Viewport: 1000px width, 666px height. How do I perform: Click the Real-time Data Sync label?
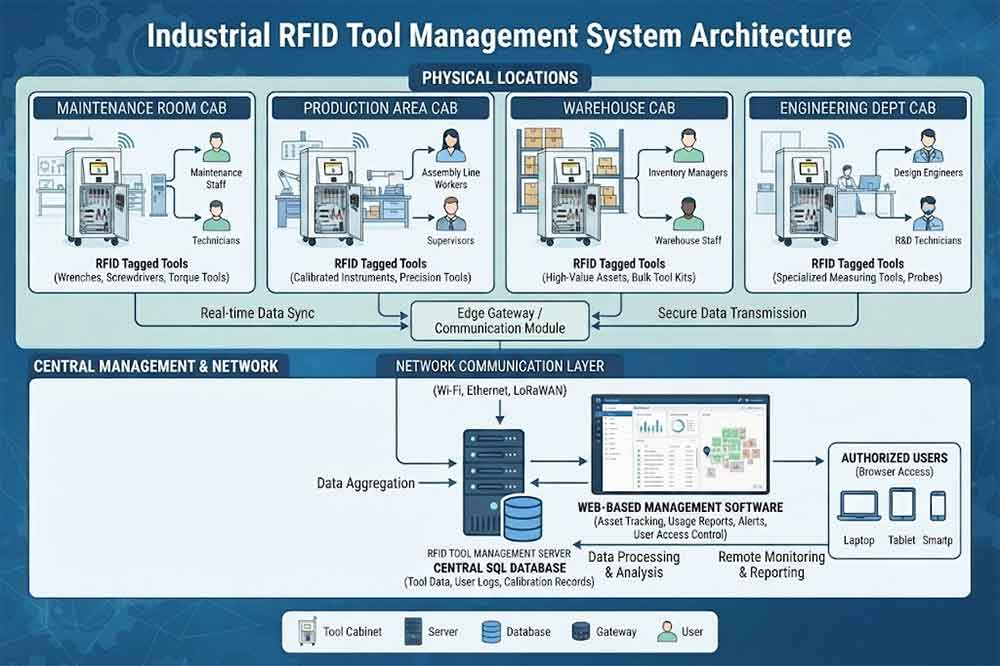258,313
